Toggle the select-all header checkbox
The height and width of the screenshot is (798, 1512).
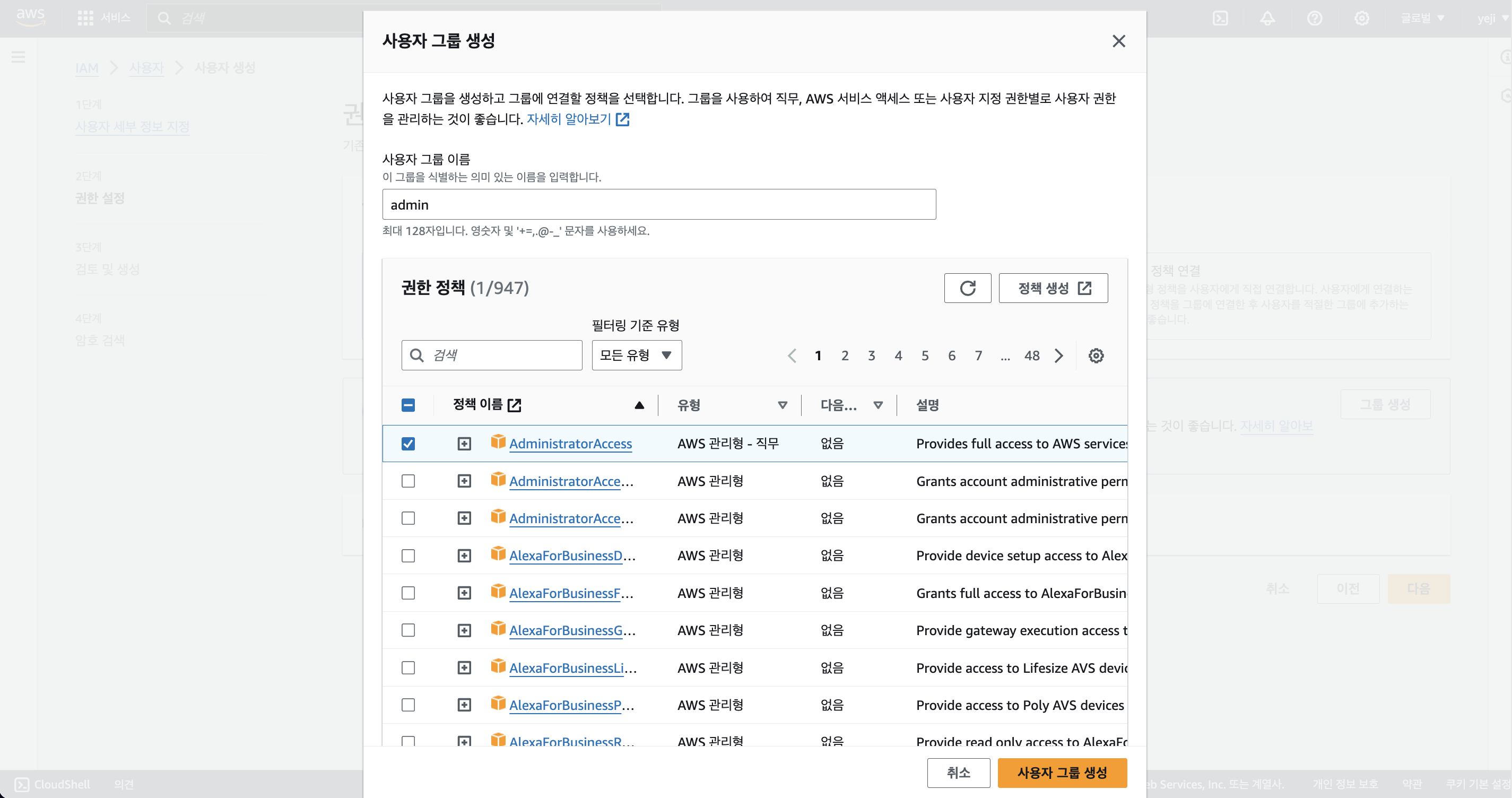coord(408,405)
